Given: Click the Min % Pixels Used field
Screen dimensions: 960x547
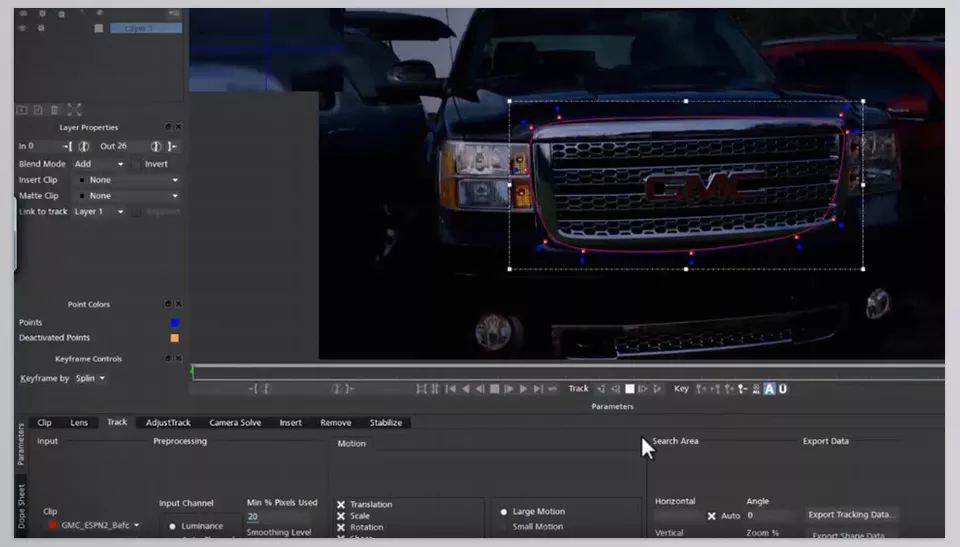Looking at the screenshot, I should (279, 517).
